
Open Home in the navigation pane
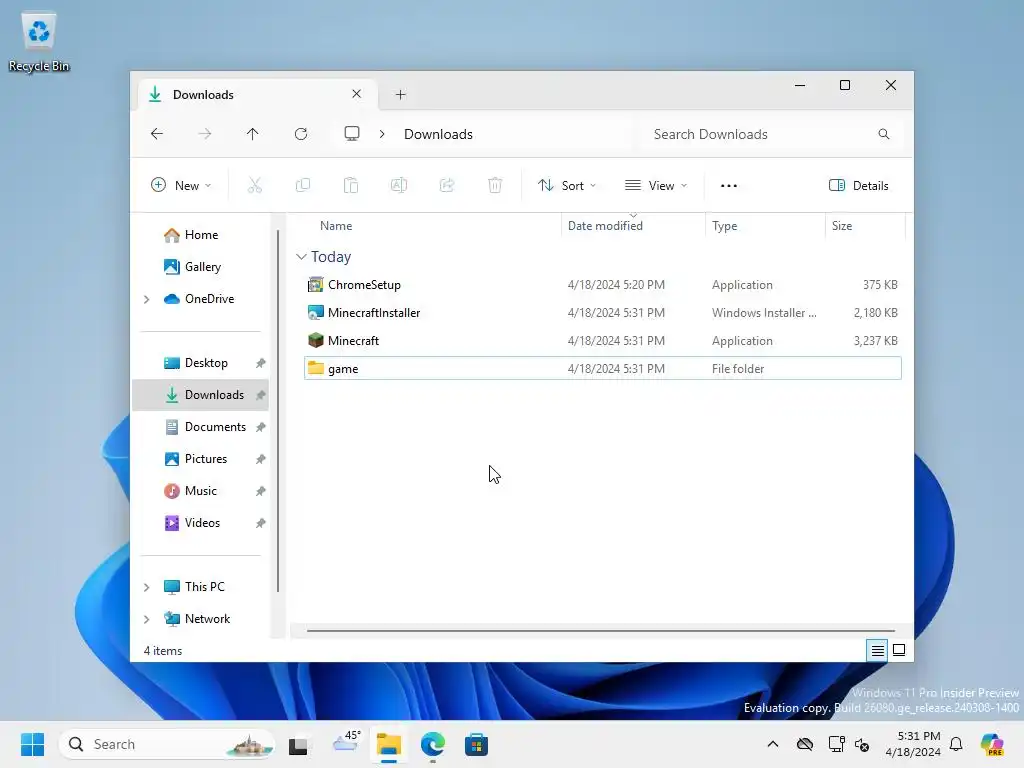coord(200,235)
